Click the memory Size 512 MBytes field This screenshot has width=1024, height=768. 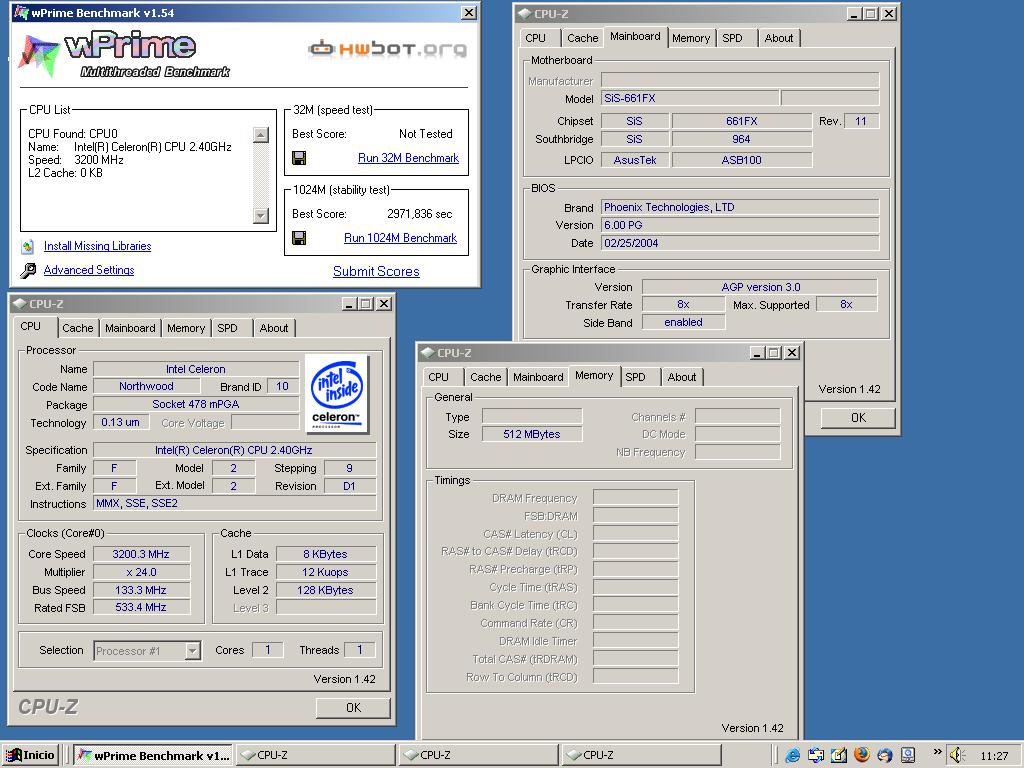[532, 434]
